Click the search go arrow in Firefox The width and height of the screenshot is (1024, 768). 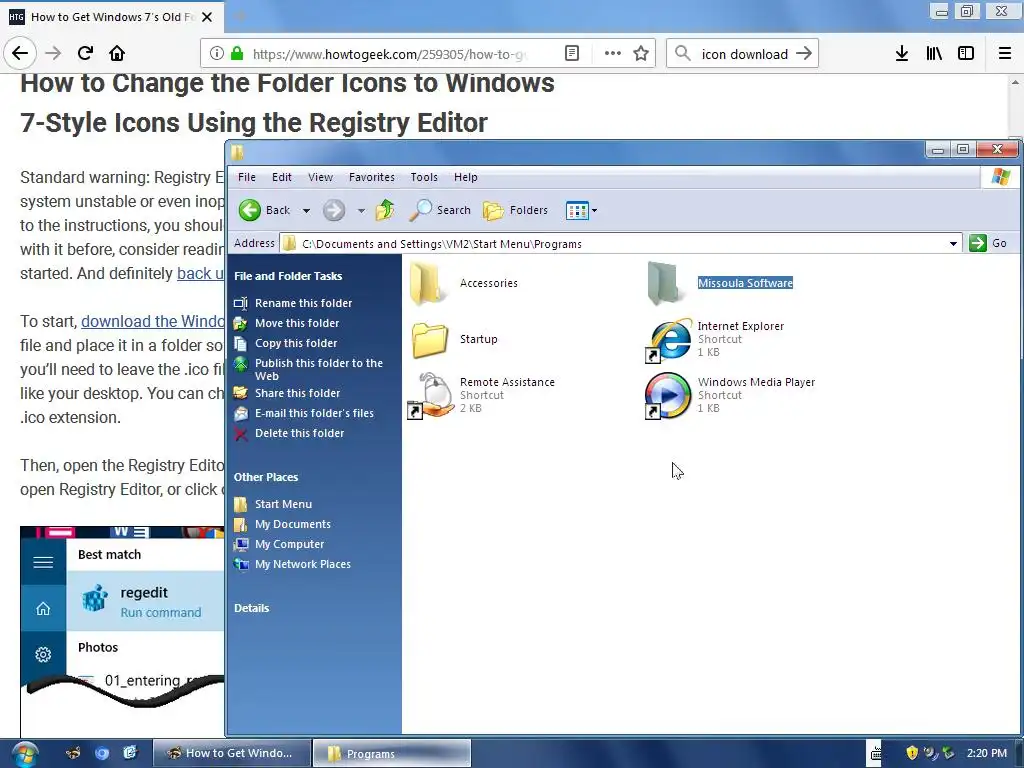(804, 54)
